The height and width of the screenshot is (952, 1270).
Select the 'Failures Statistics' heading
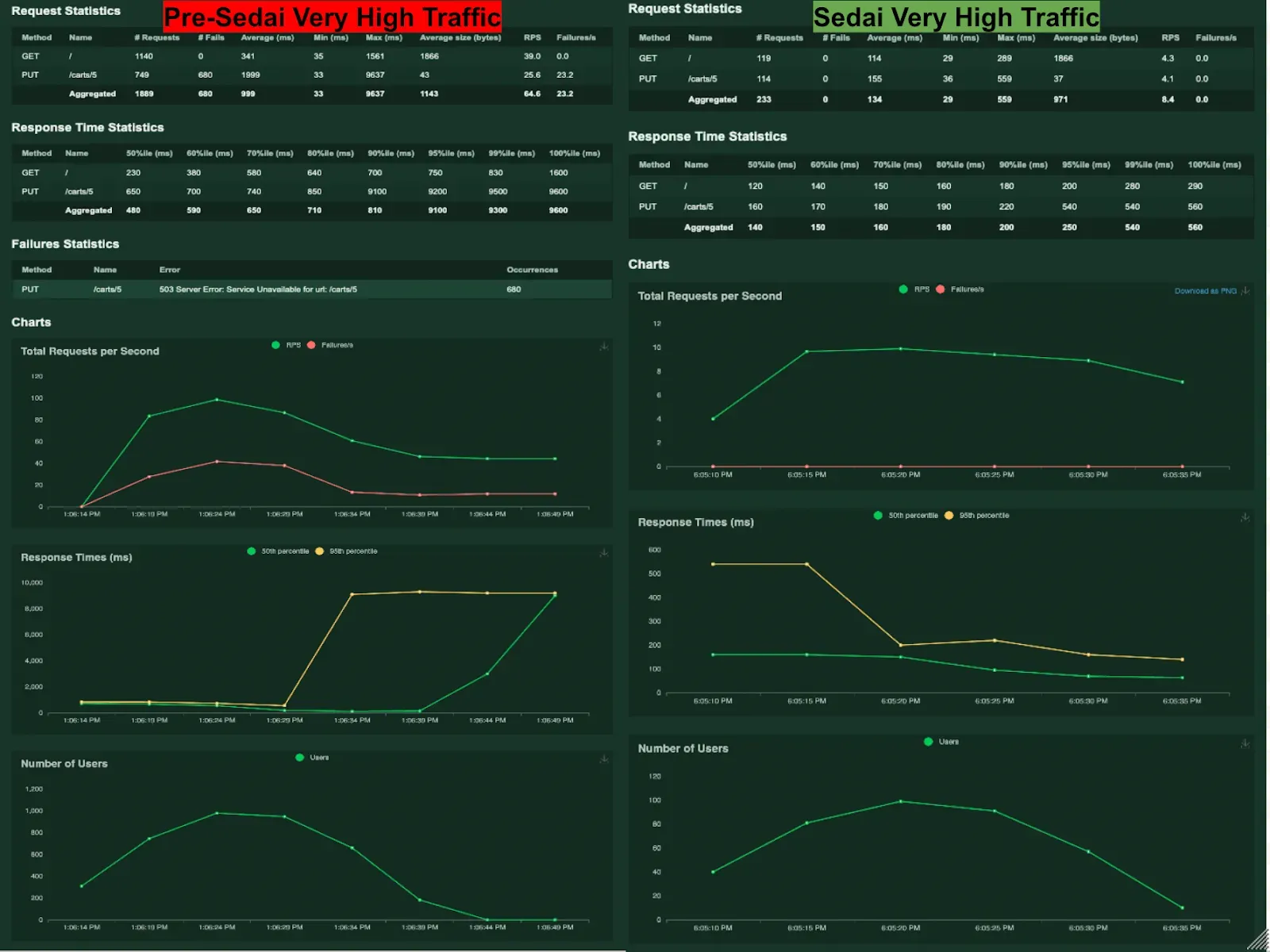tap(65, 244)
